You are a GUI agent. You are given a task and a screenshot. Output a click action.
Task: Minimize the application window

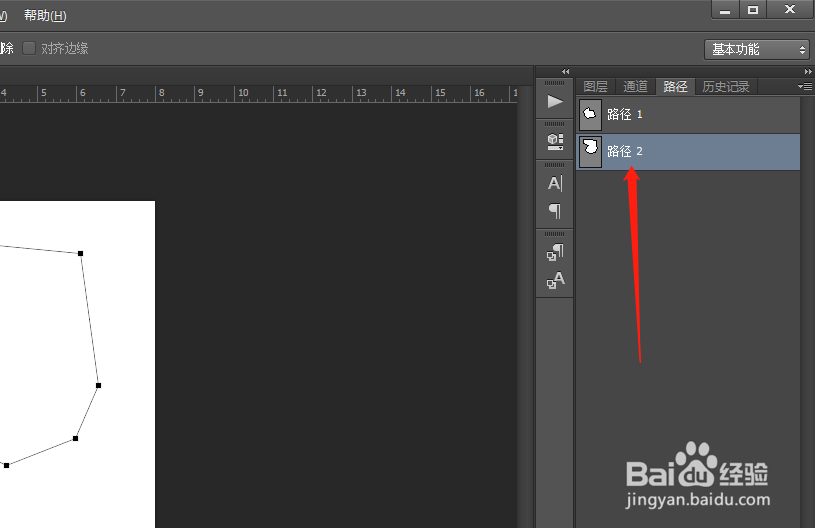725,10
